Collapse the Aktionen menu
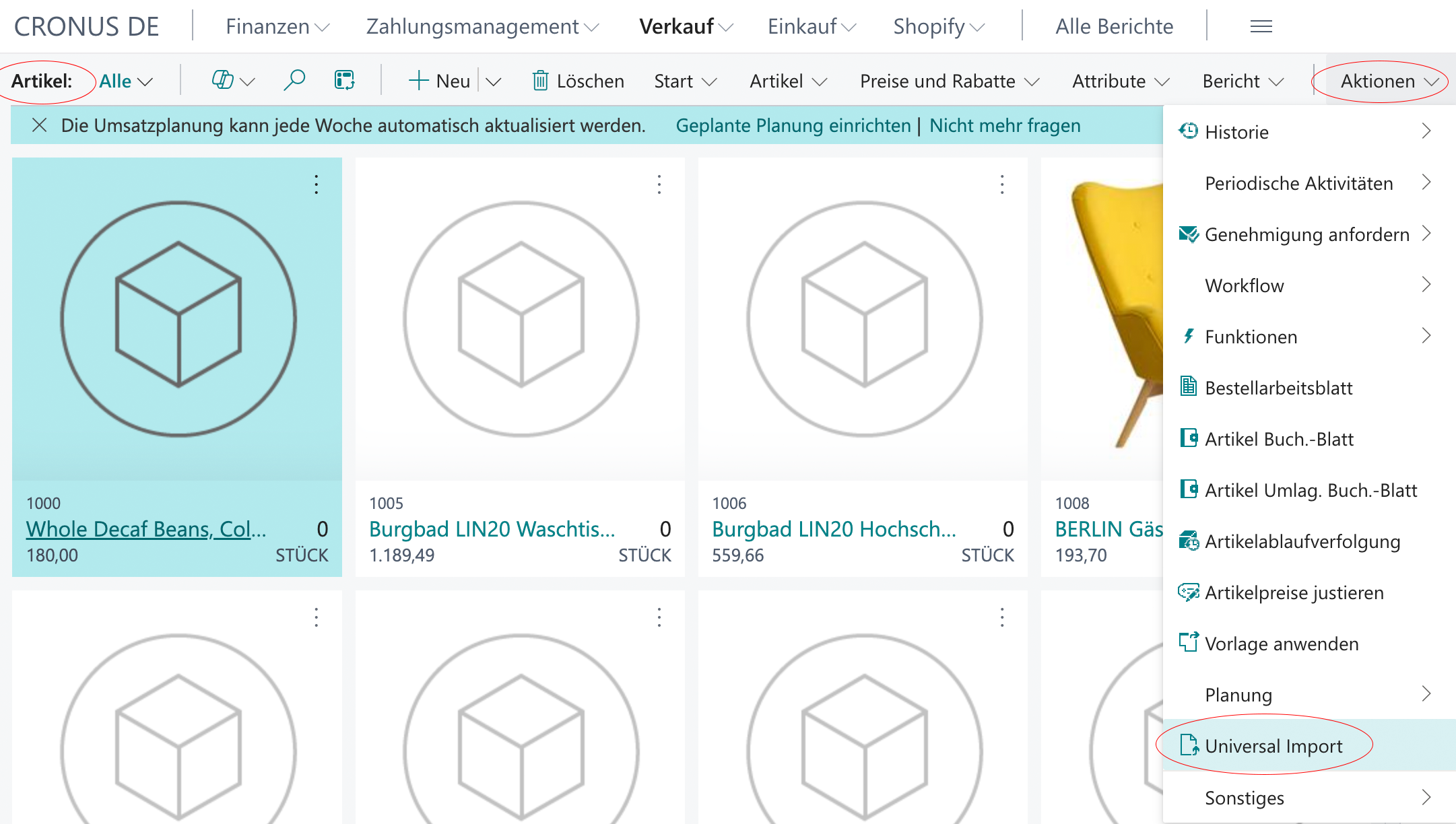 coord(1389,81)
